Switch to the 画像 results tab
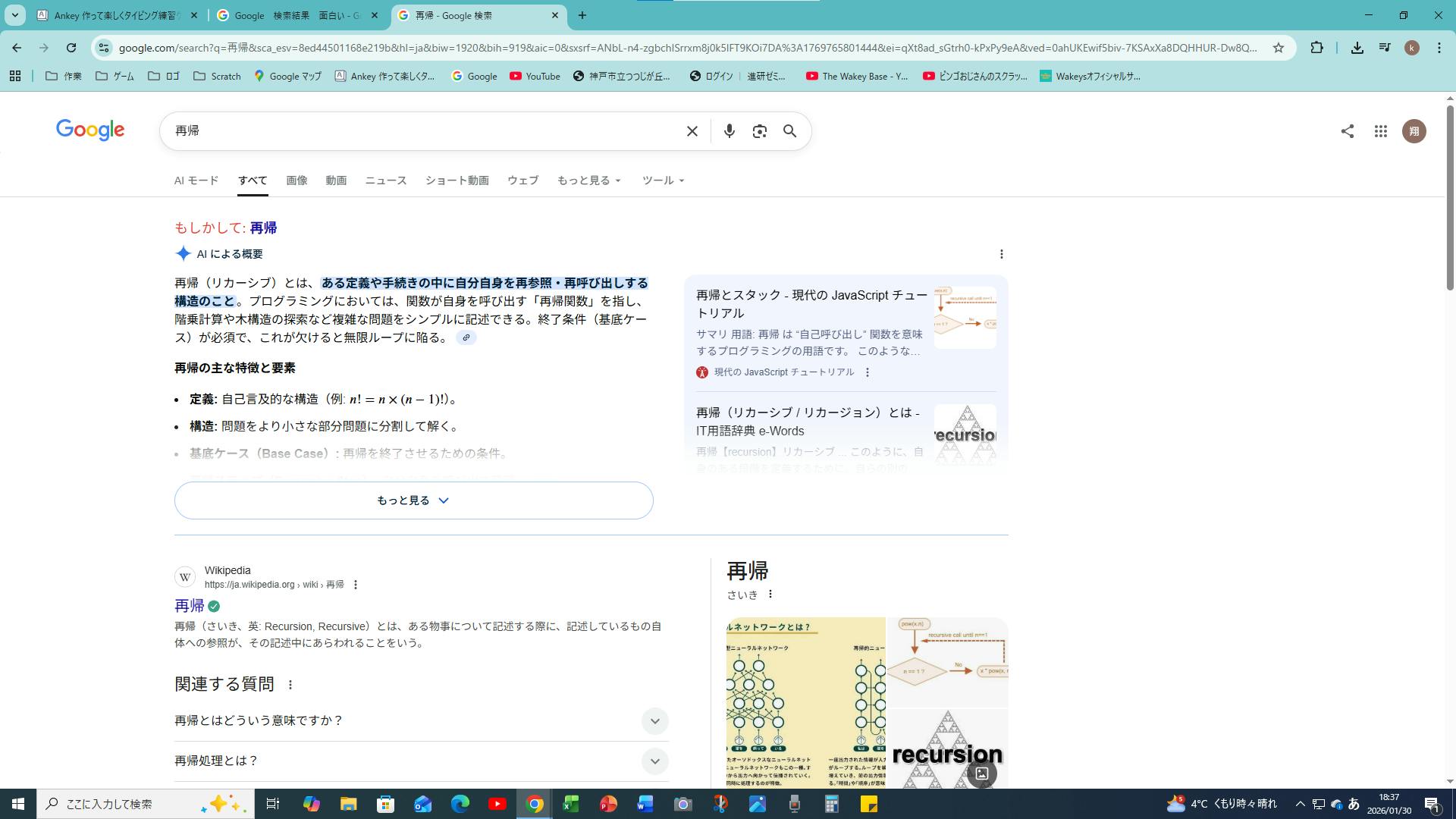 [297, 180]
